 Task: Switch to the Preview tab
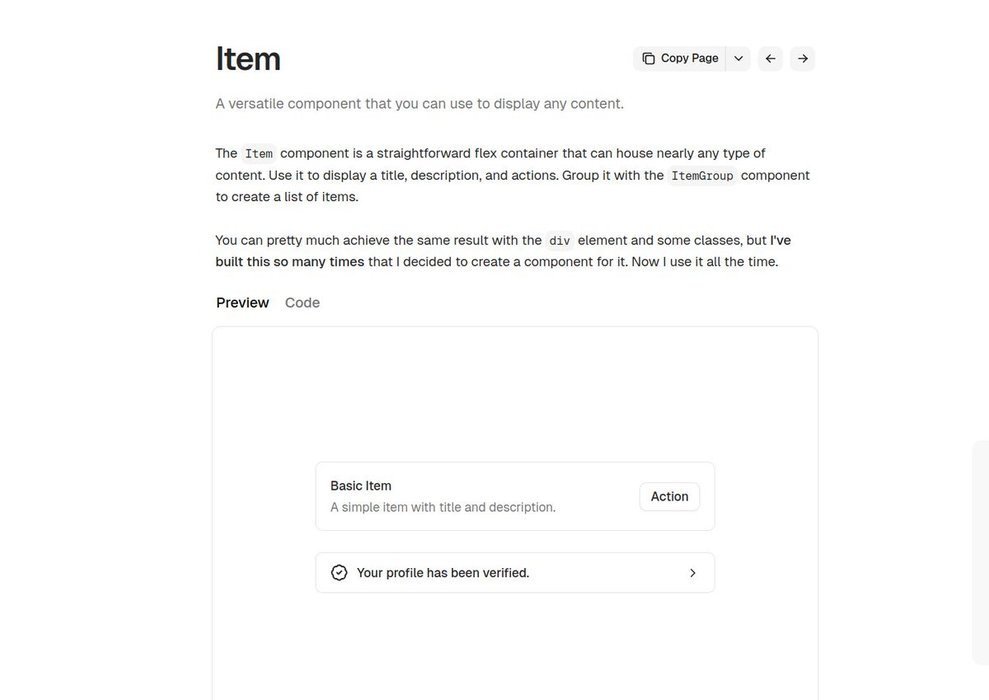click(x=242, y=303)
